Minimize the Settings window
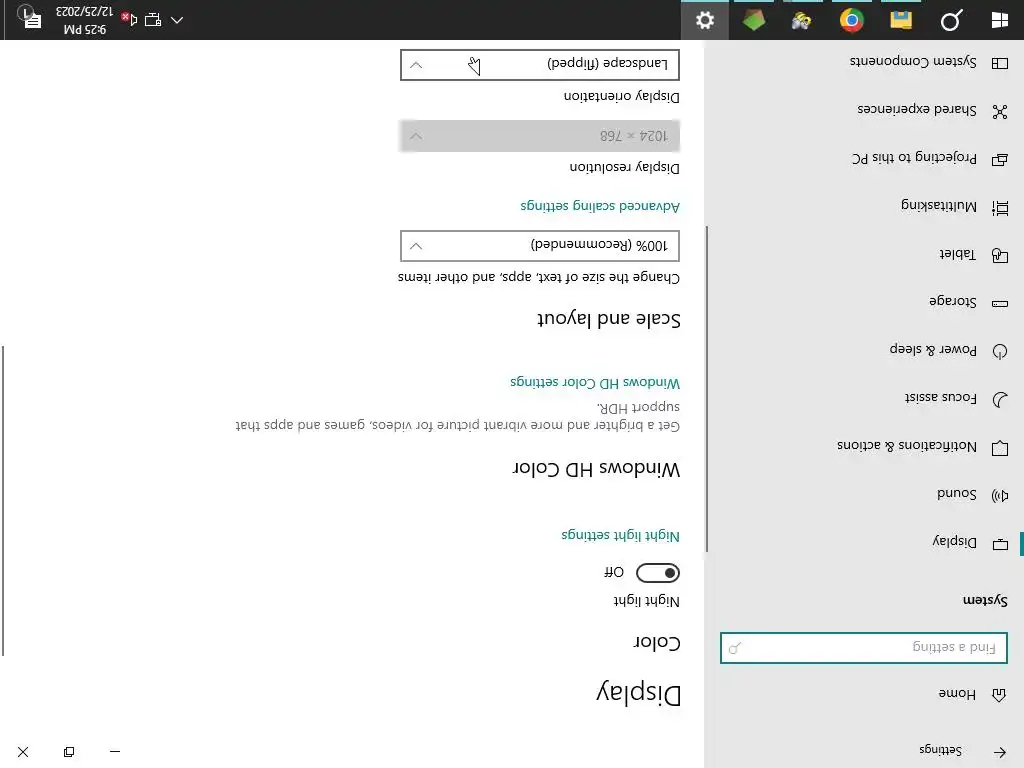Screen dimensions: 1024x768 [115, 752]
